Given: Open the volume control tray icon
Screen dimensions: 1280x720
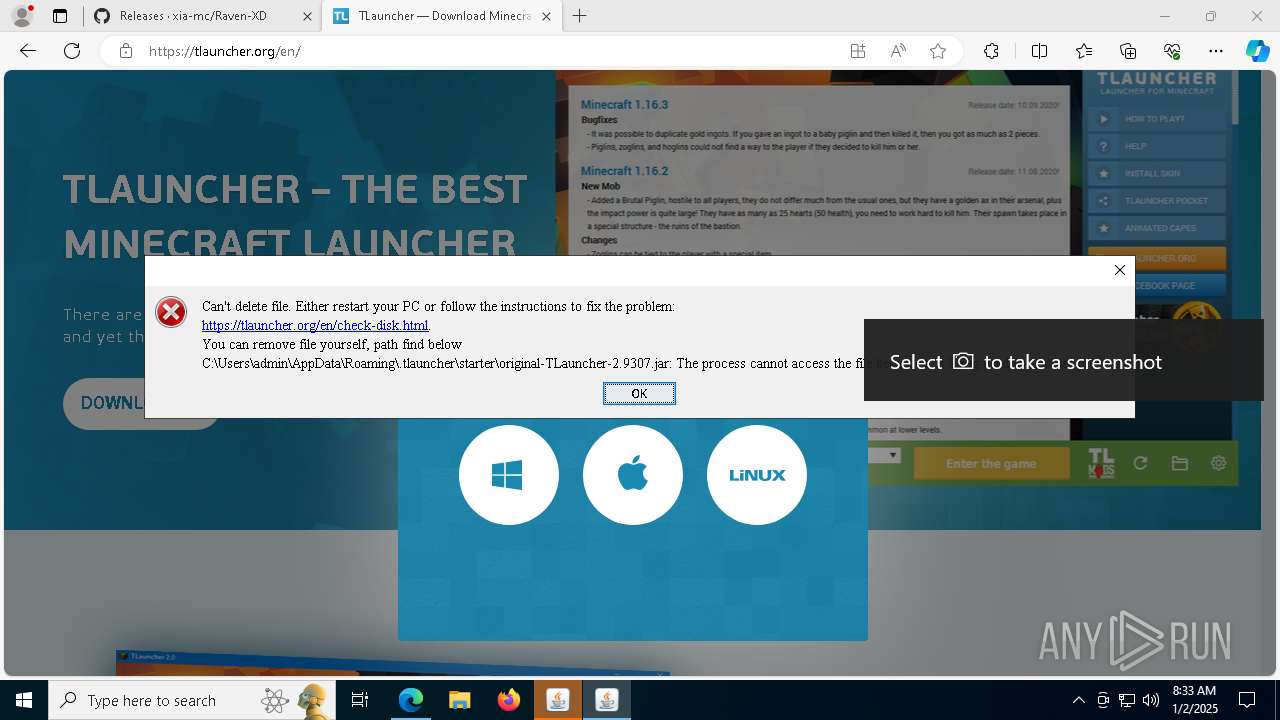Looking at the screenshot, I should [1151, 700].
